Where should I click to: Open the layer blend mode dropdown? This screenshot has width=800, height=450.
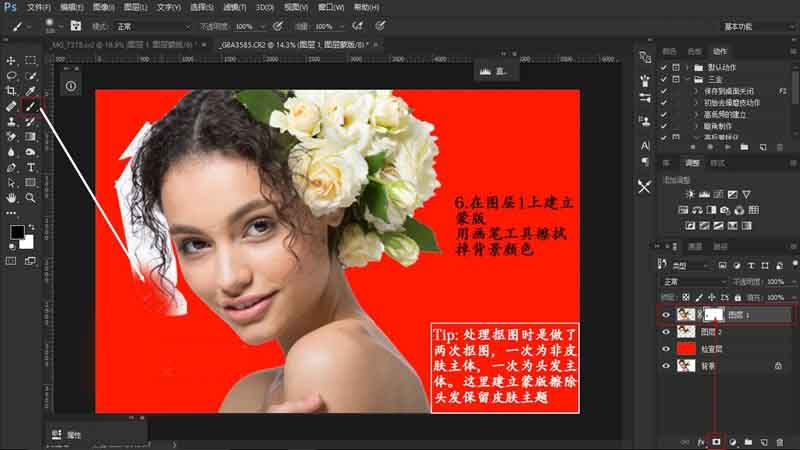(x=694, y=282)
